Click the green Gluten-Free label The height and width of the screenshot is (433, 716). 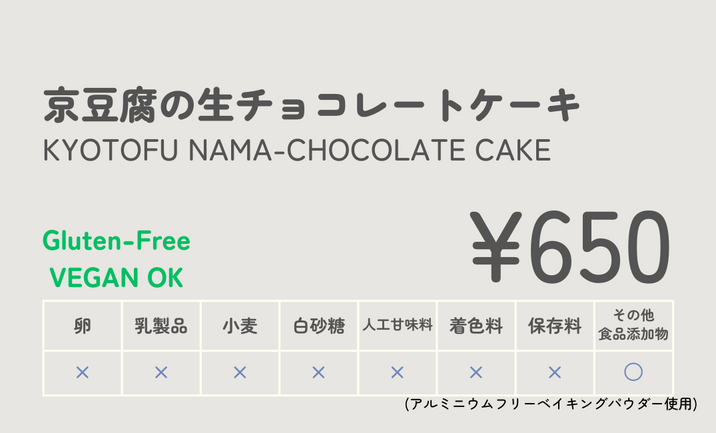point(116,241)
